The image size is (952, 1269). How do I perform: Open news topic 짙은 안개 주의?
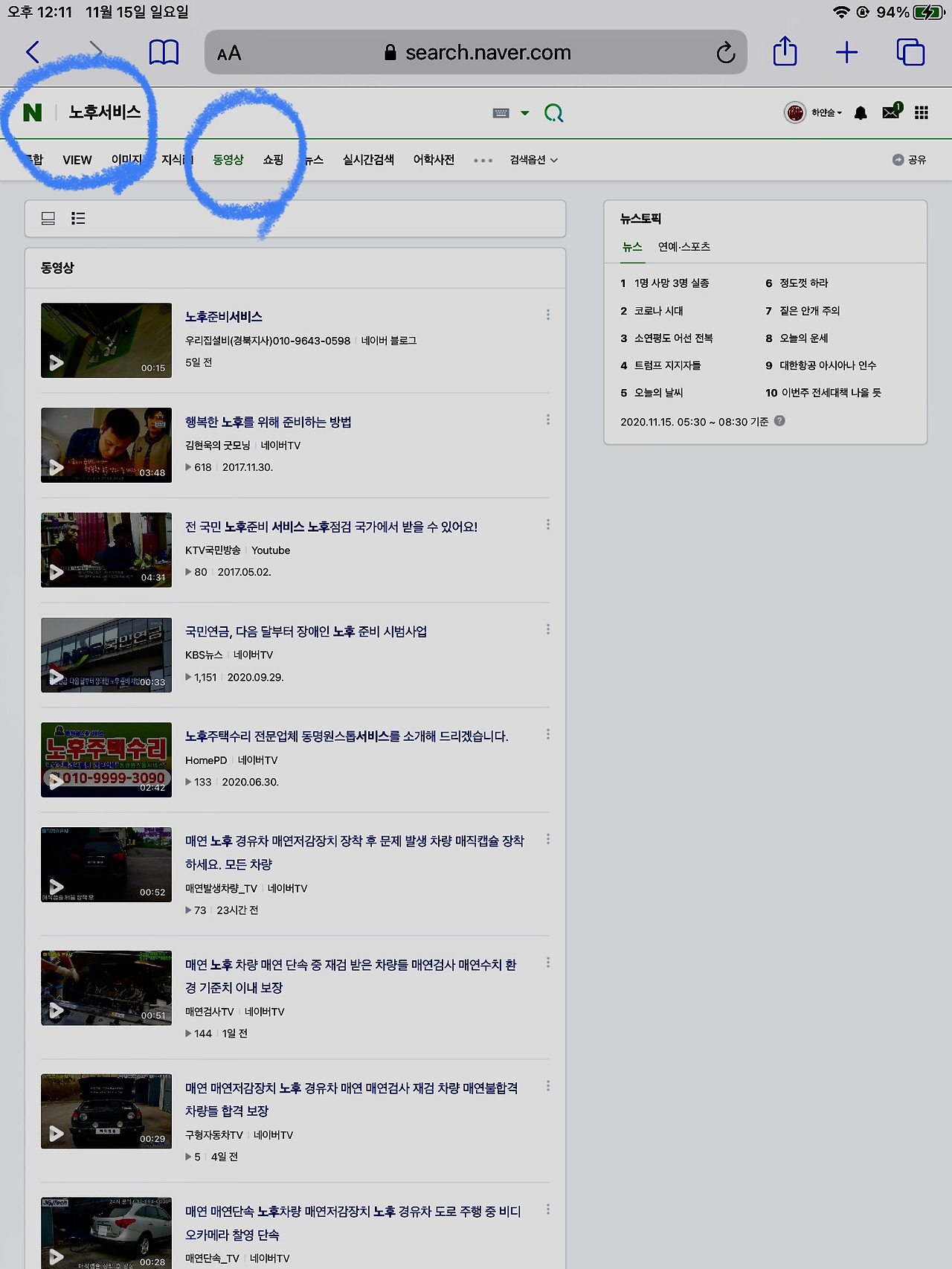tap(810, 311)
